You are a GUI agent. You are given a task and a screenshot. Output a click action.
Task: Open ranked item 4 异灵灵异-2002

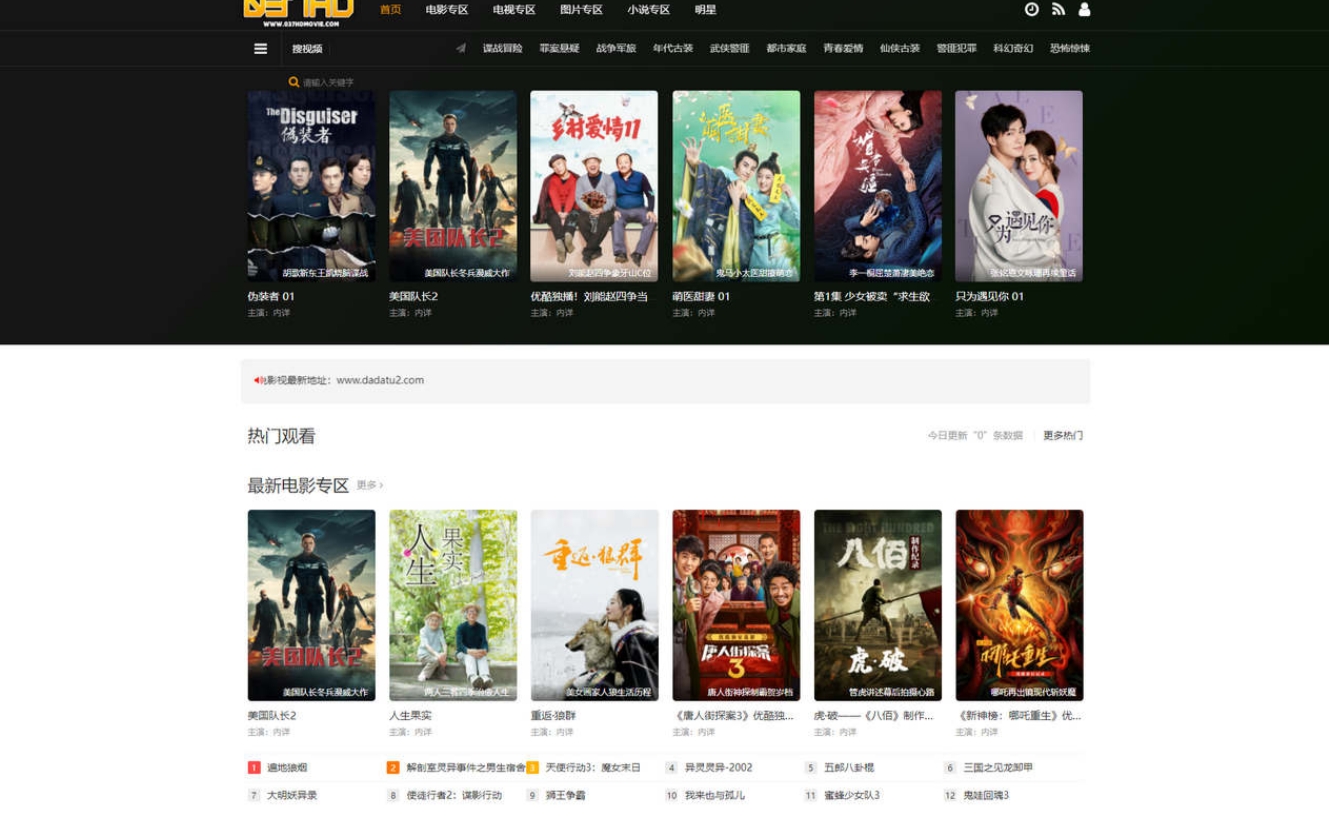[718, 768]
